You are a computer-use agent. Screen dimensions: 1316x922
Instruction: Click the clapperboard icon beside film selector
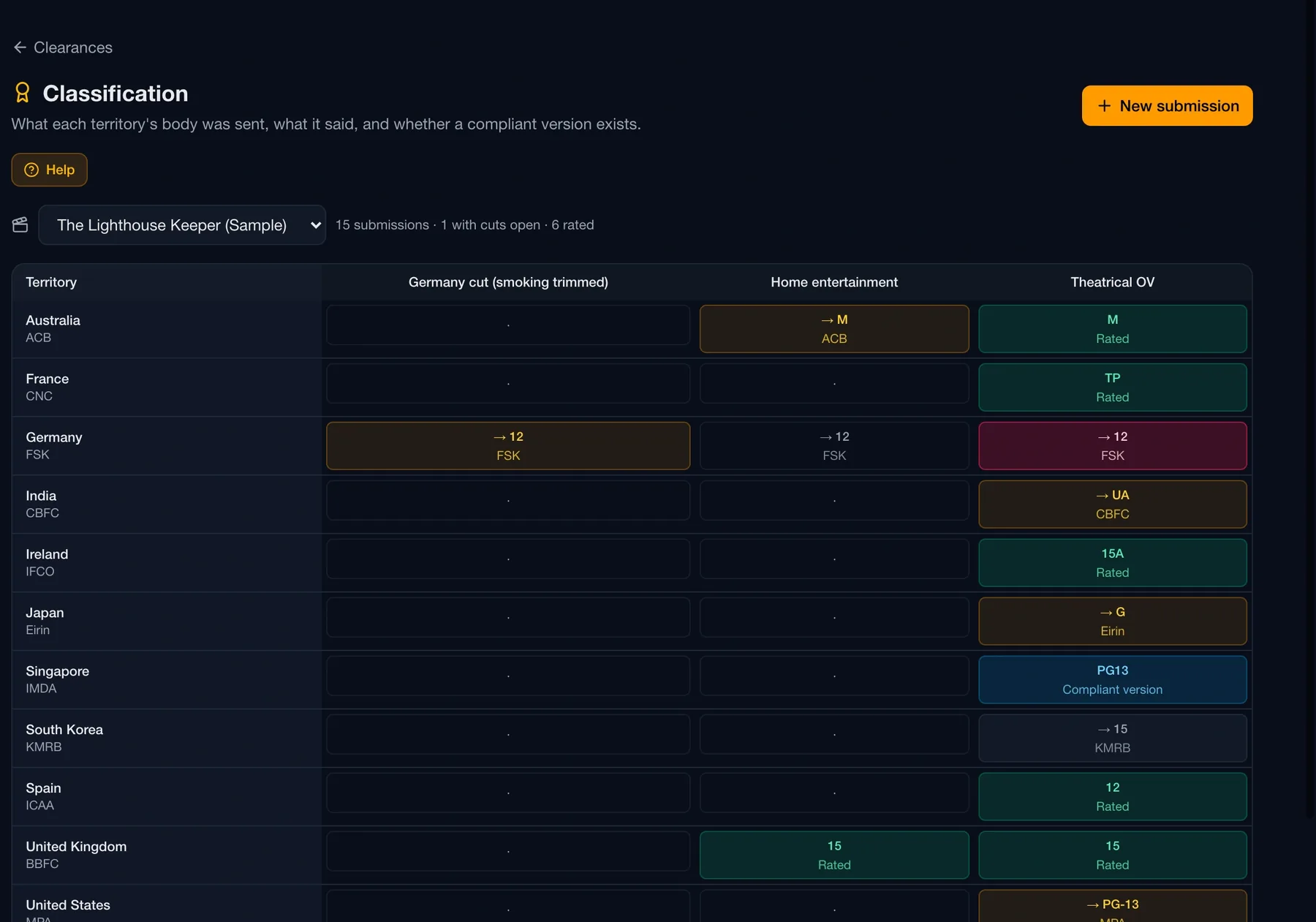click(20, 224)
